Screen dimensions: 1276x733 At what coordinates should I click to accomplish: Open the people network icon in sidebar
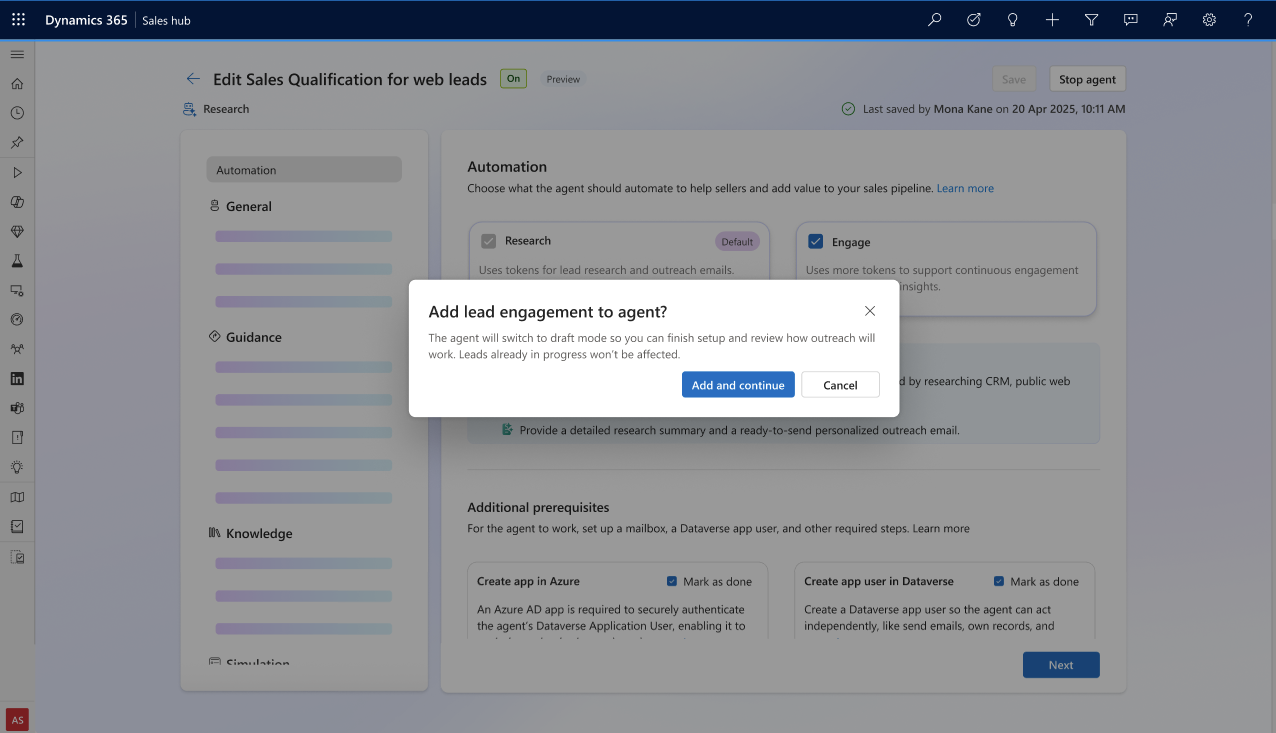click(17, 349)
